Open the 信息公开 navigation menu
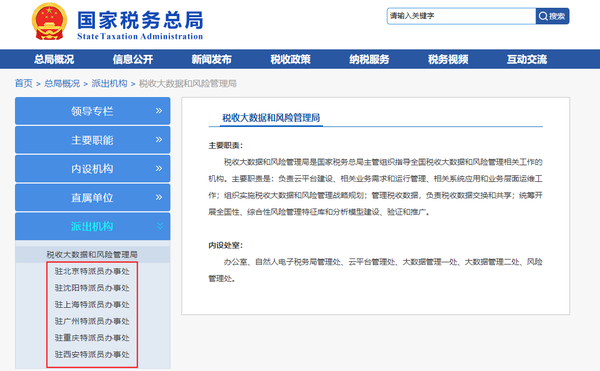Viewport: 600px width, 371px height. click(133, 59)
